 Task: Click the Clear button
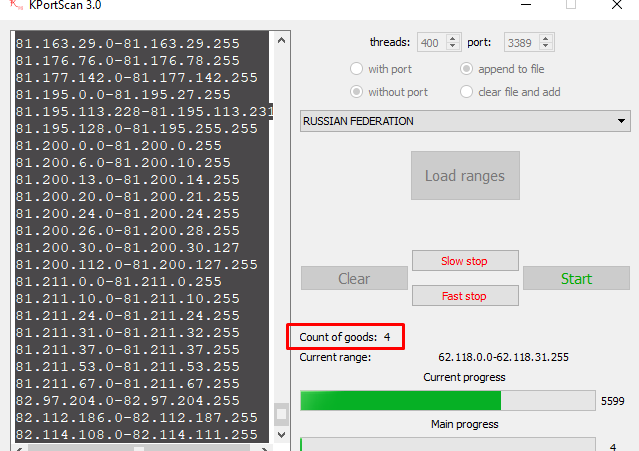[353, 279]
